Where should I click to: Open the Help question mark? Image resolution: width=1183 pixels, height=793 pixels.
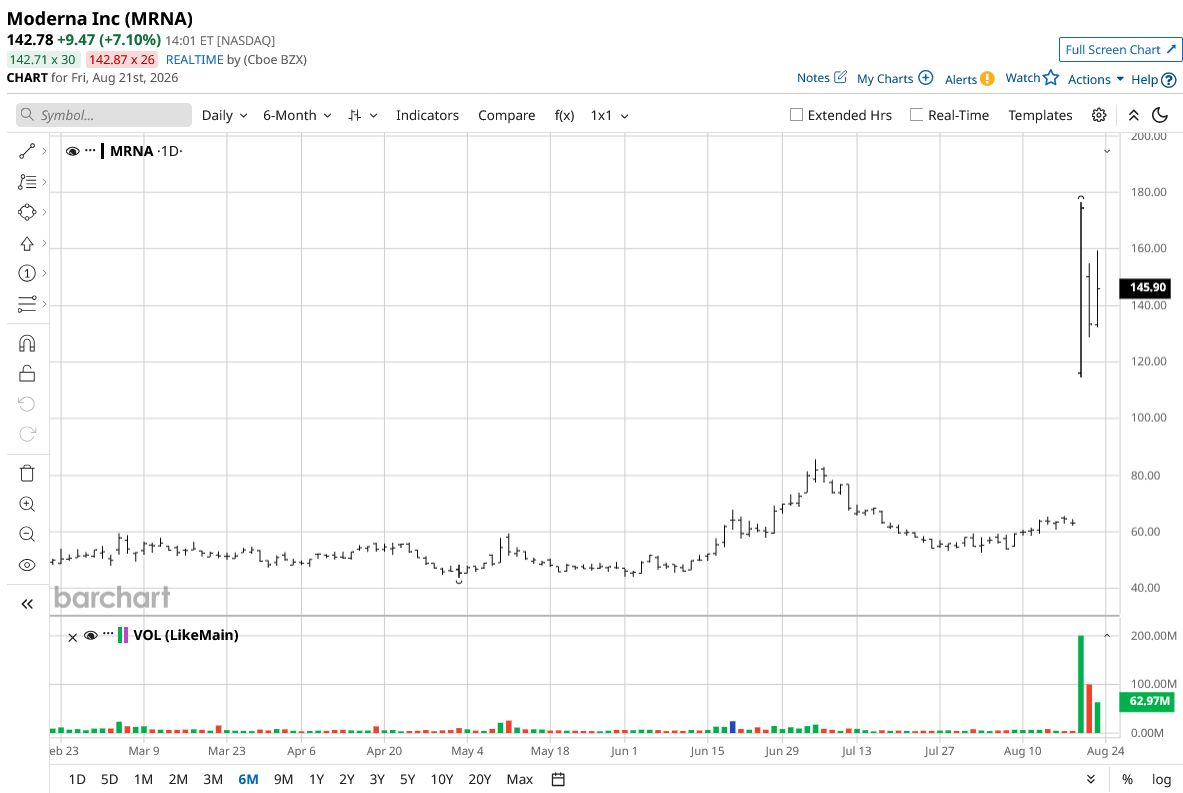click(x=1169, y=79)
